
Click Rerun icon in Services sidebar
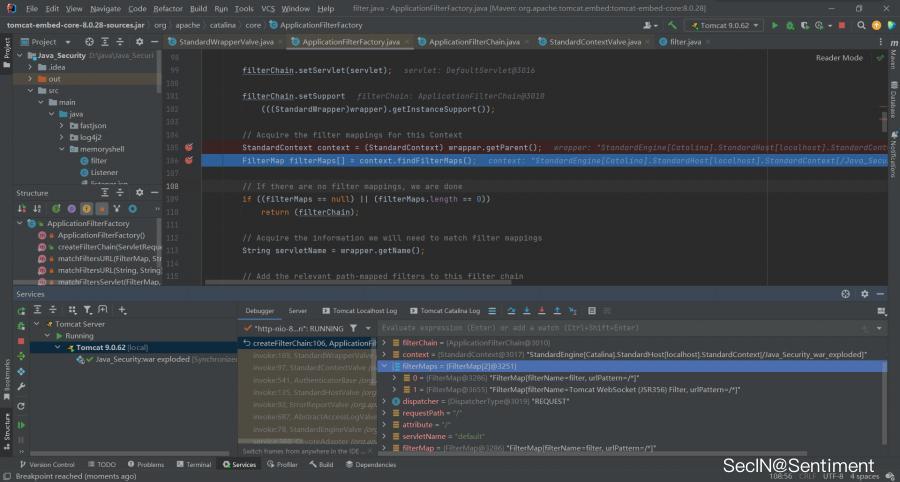[x=21, y=311]
